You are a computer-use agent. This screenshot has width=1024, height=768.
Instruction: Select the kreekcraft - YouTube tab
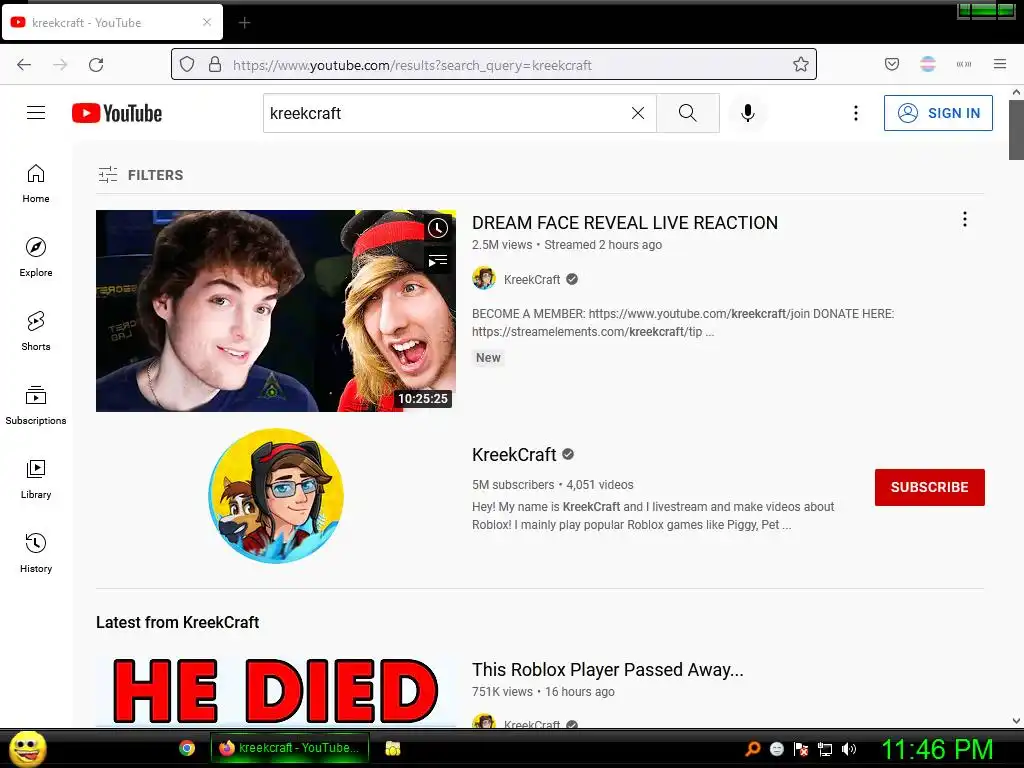pos(112,22)
